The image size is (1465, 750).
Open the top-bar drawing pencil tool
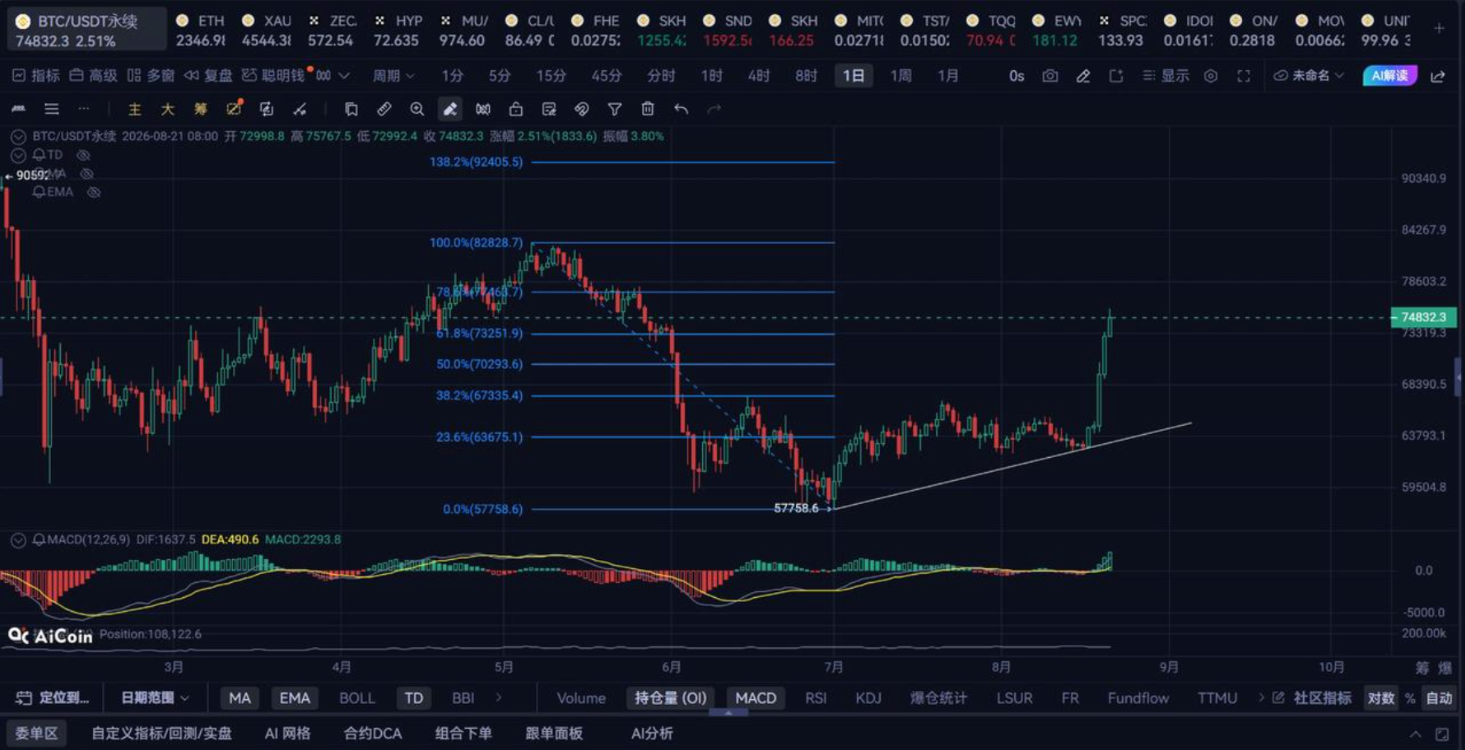point(1083,76)
